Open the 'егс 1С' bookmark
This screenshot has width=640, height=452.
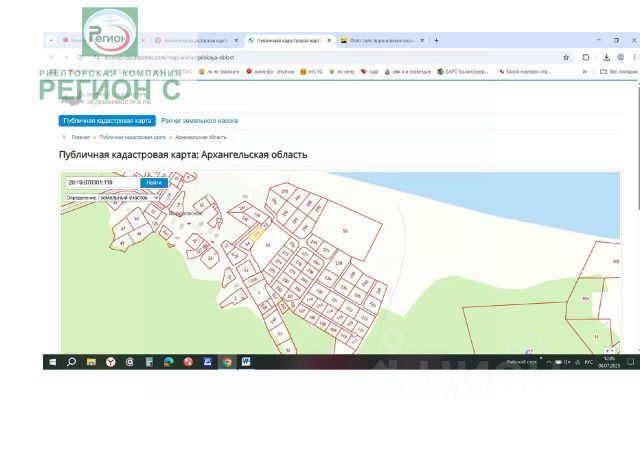[x=311, y=71]
